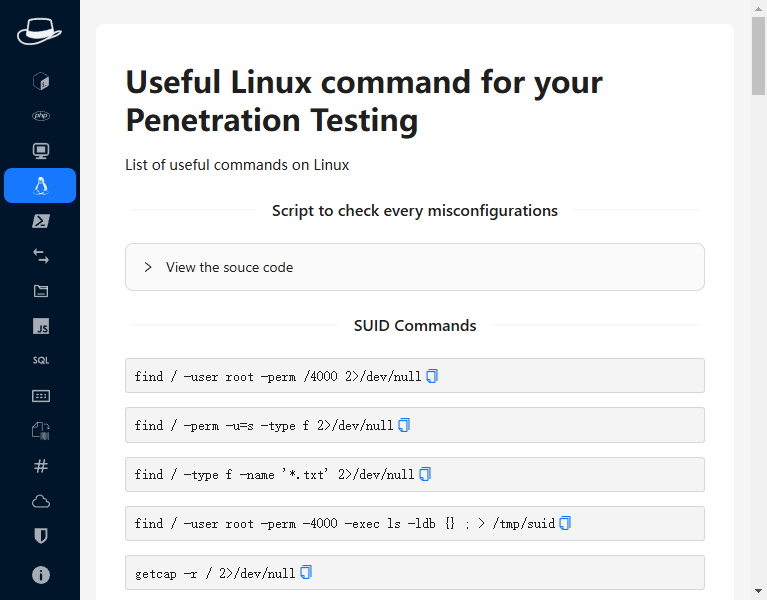This screenshot has width=767, height=600.
Task: Go to the file transfer arrows icon
Action: click(40, 256)
